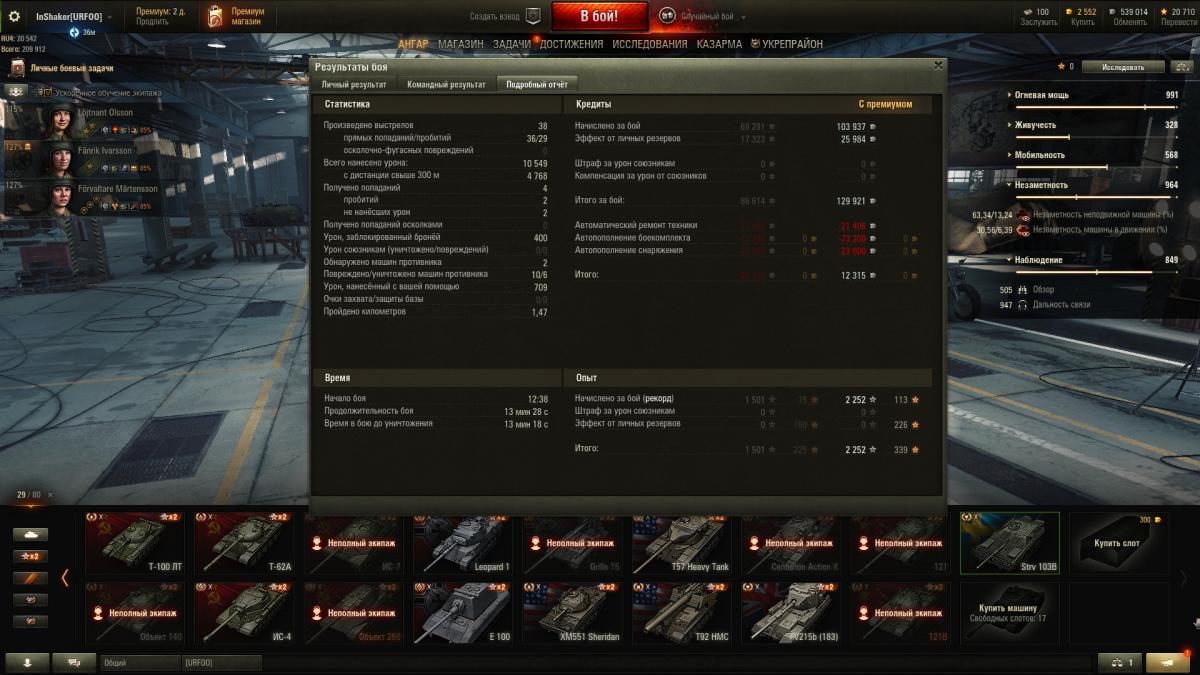Open the vehicle comparison scales button
Screen dimensions: 1200x675
(1120, 662)
